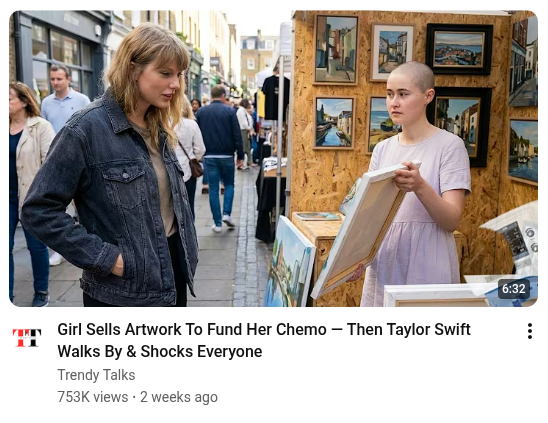
Task: Click the canal painting in wooden frame on board
Action: click(x=334, y=122)
